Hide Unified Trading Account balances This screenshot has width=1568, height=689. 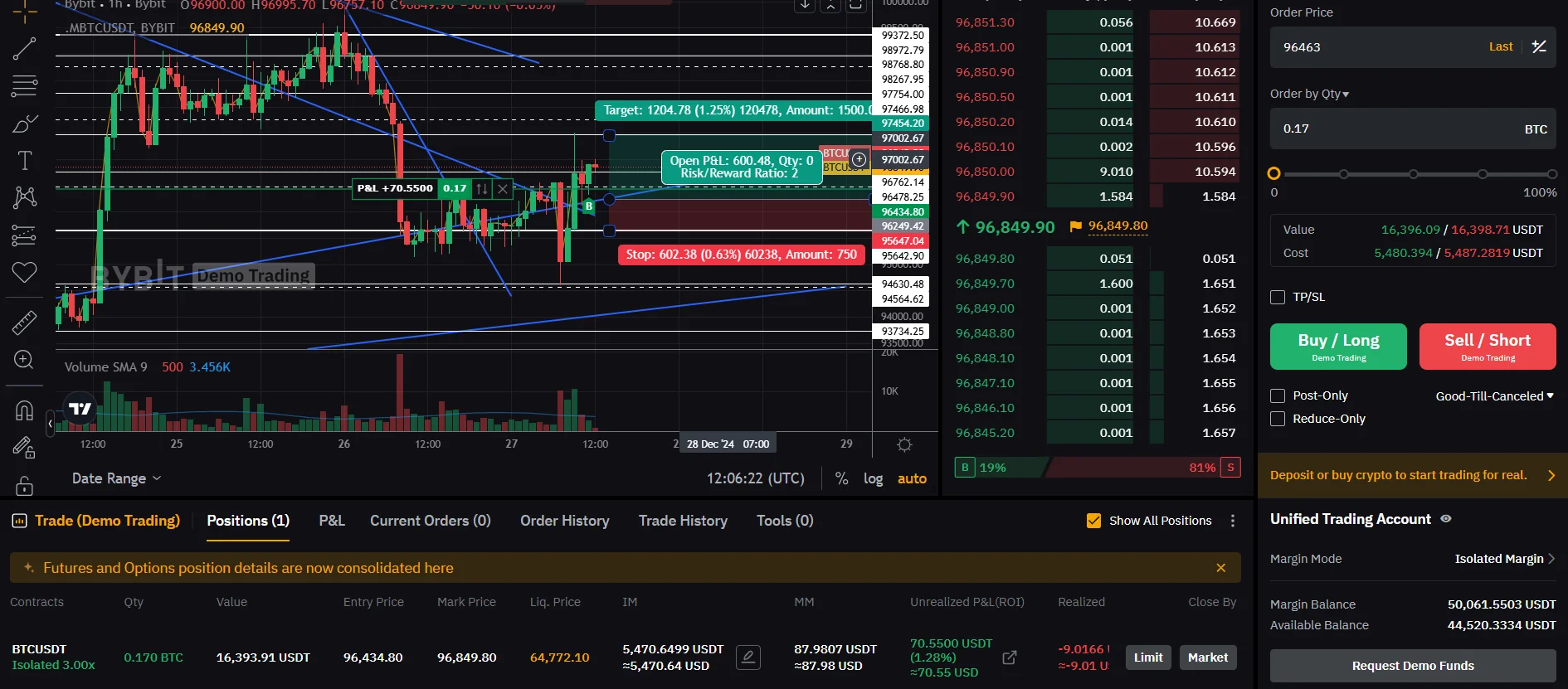(x=1446, y=519)
